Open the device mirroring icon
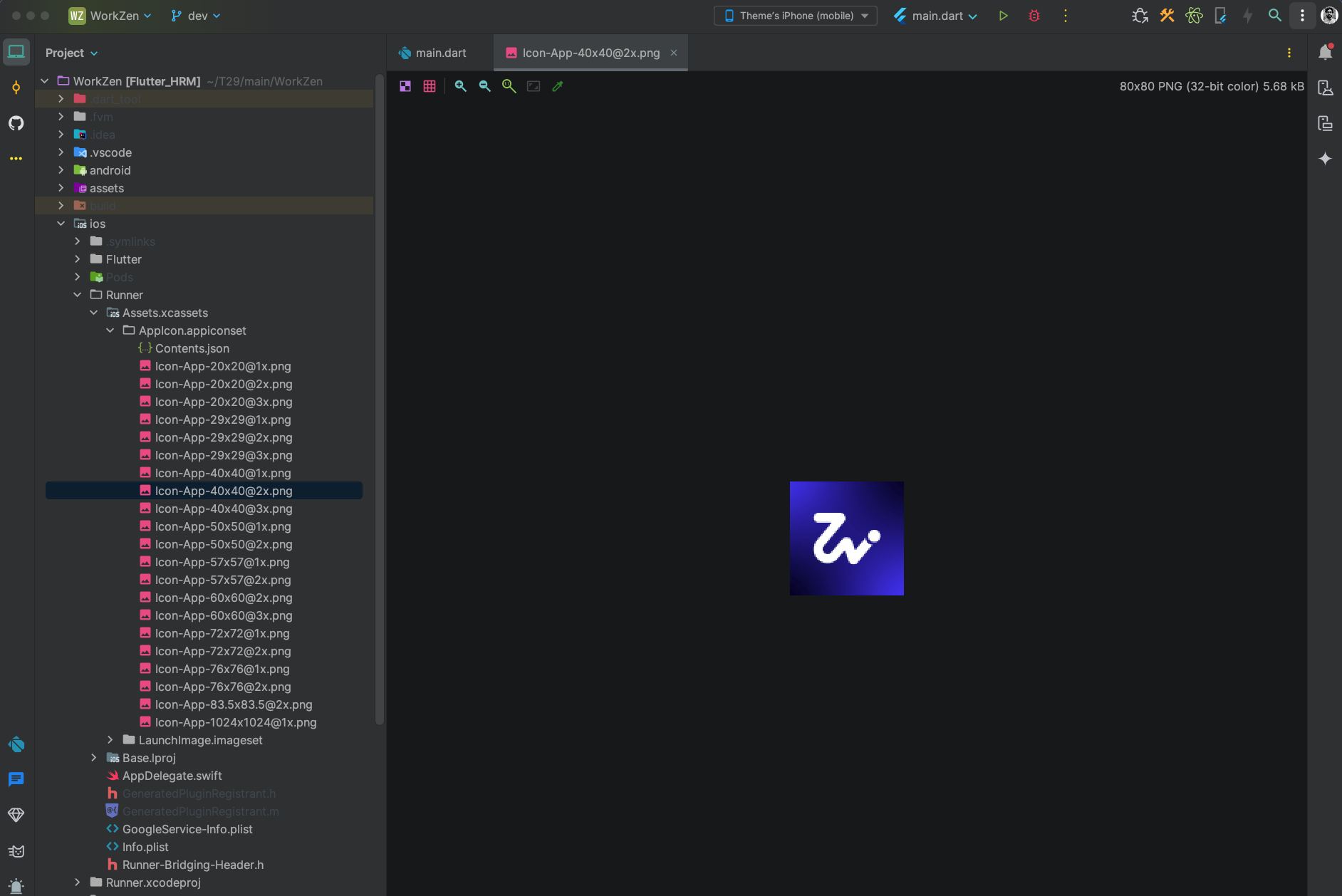This screenshot has height=896, width=1342. point(1221,16)
